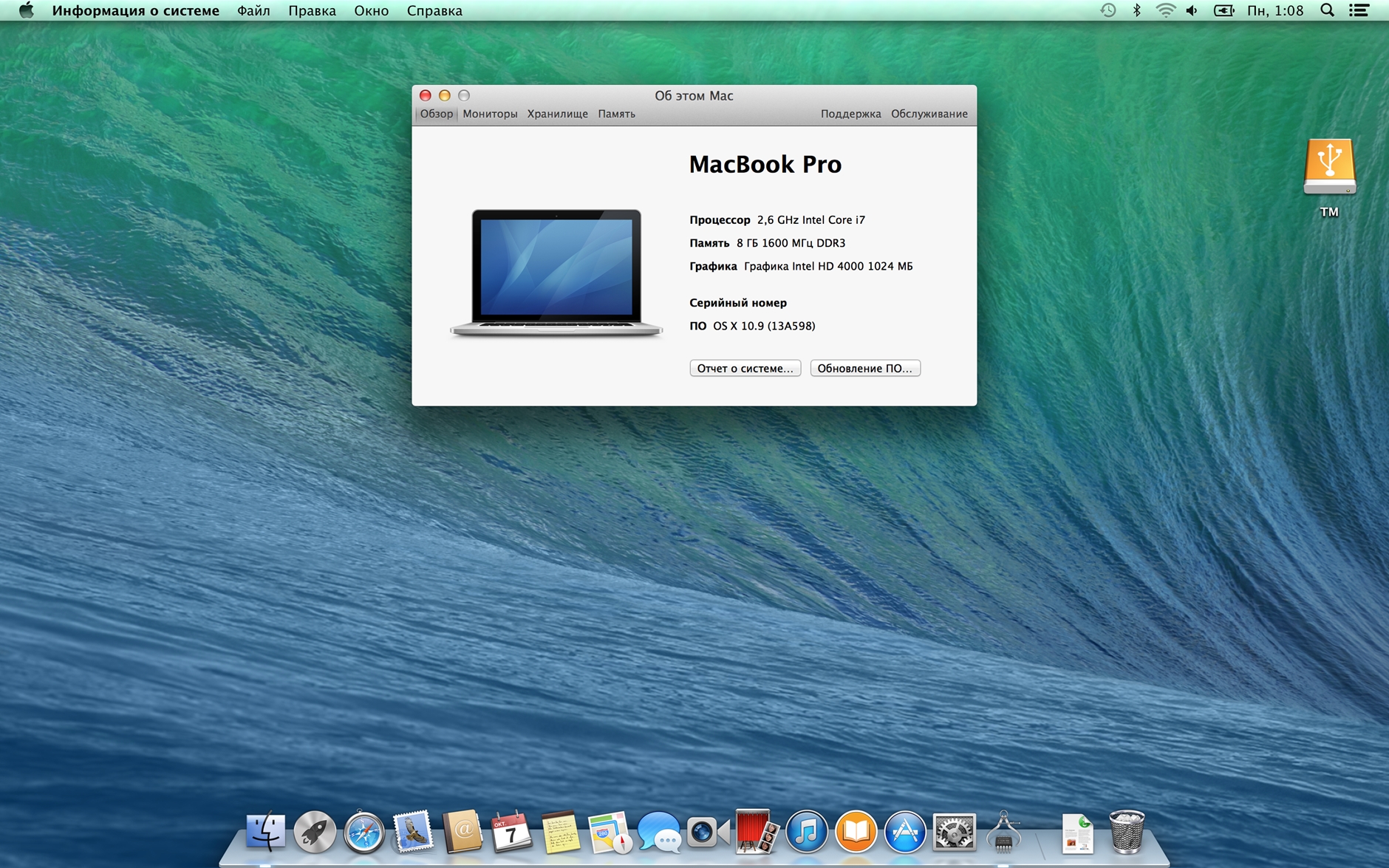Select the Обзор tab
Image resolution: width=1389 pixels, height=868 pixels.
click(436, 114)
